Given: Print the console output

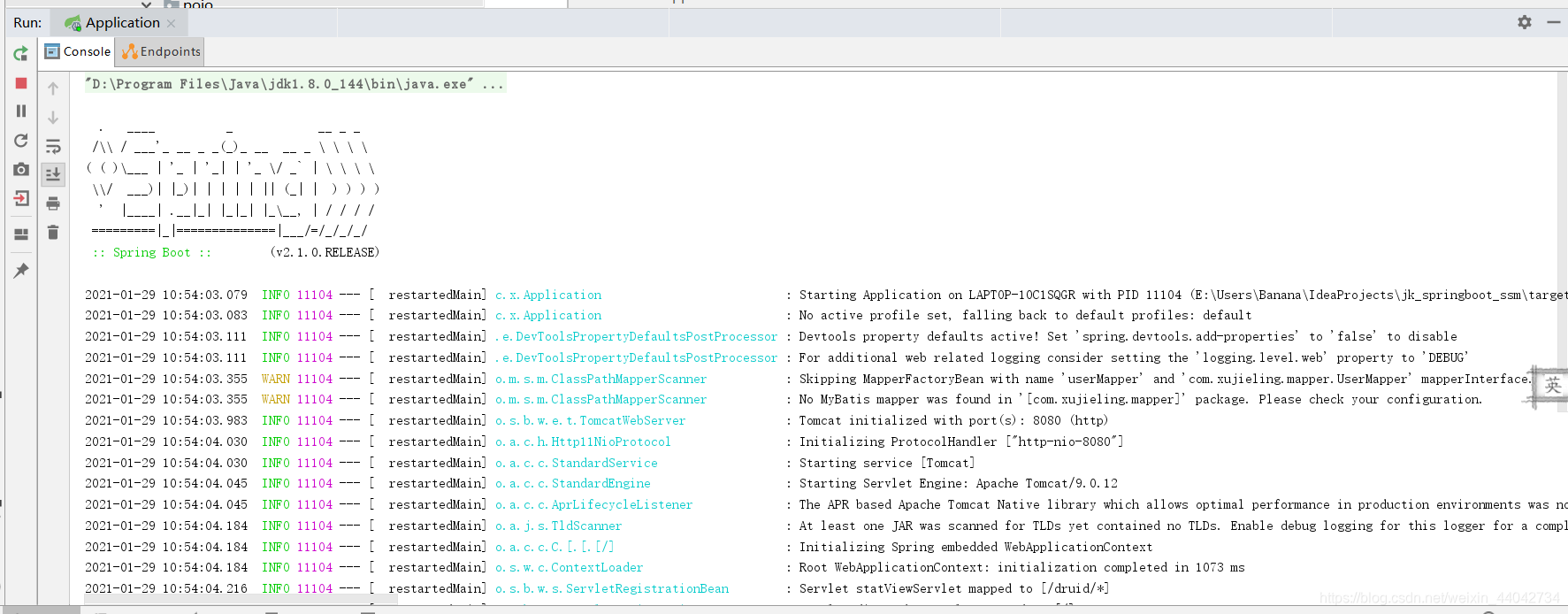Looking at the screenshot, I should [53, 203].
